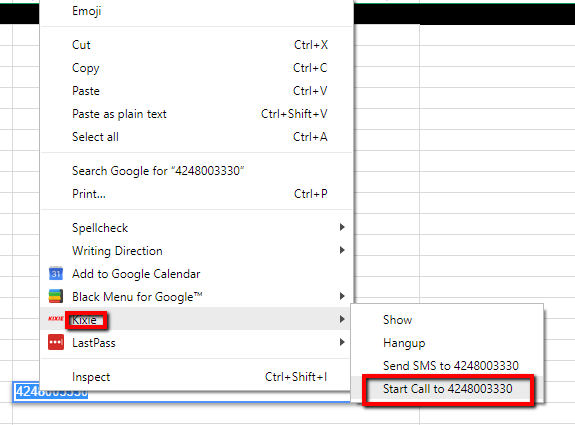Click the Black Menu for Google icon

[56, 296]
